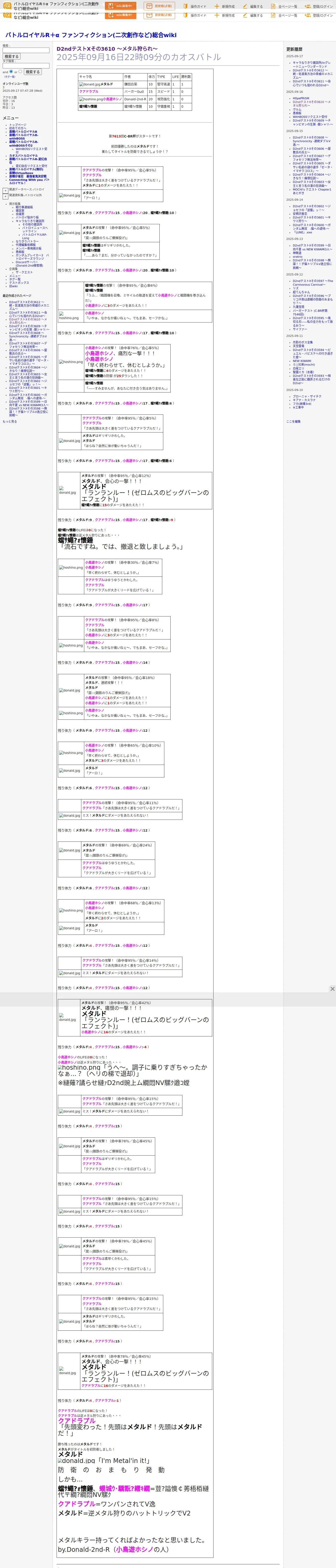This screenshot has height=1568, width=336.
Task: Open 神敗退 in update history
Action: (x=297, y=253)
